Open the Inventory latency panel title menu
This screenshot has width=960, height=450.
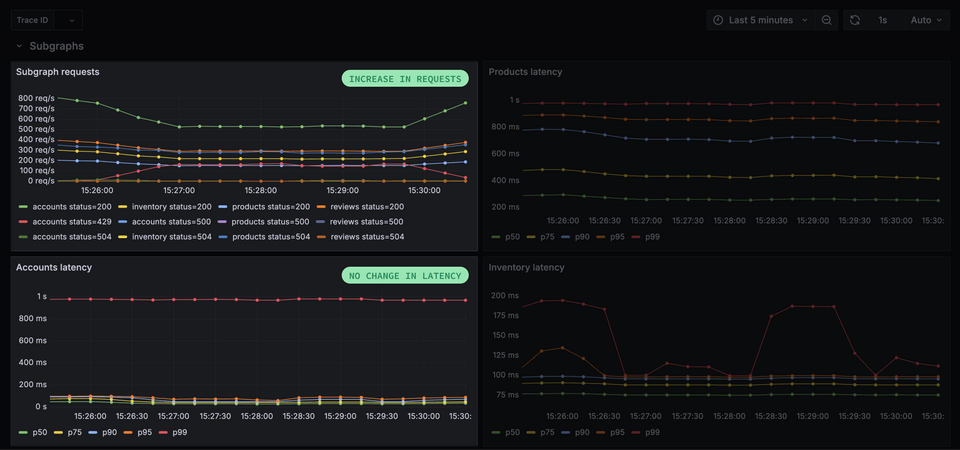coord(526,268)
